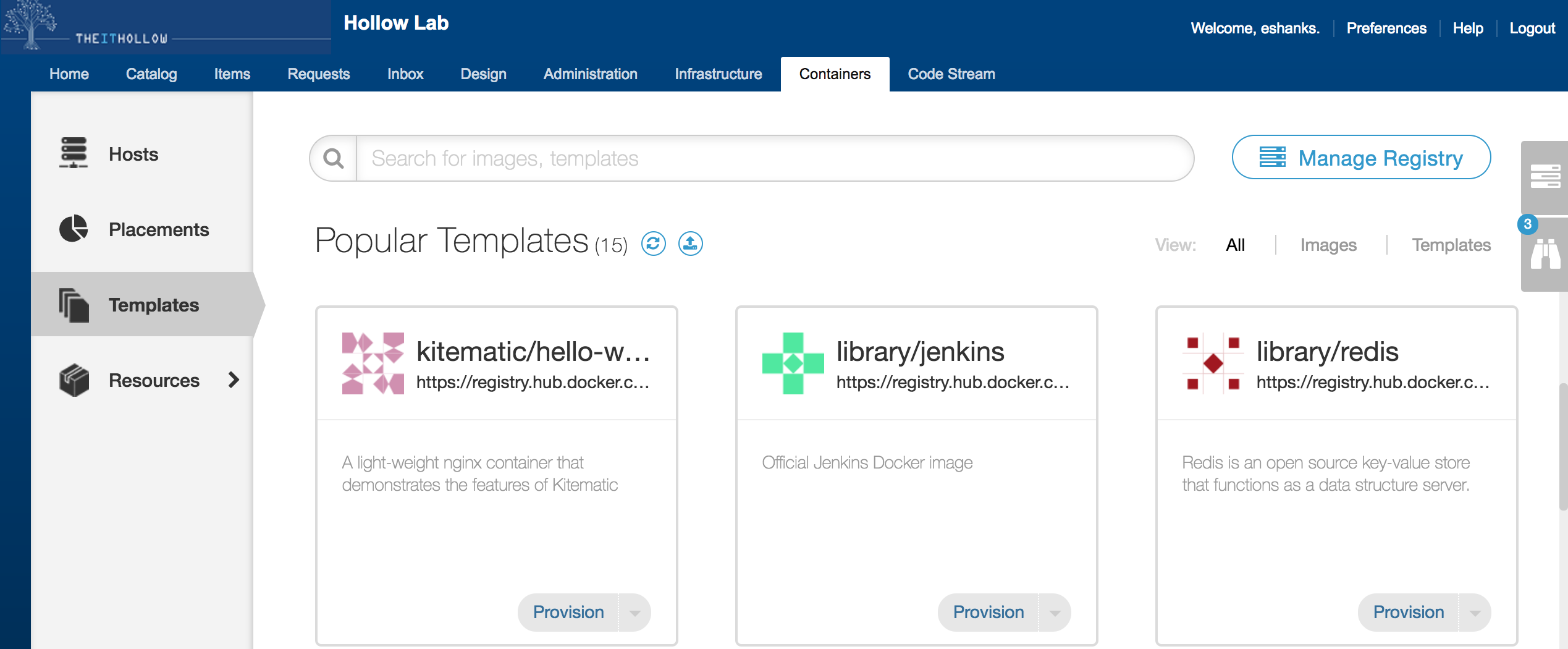The width and height of the screenshot is (1568, 649).
Task: Click the search magnifier icon
Action: point(334,159)
